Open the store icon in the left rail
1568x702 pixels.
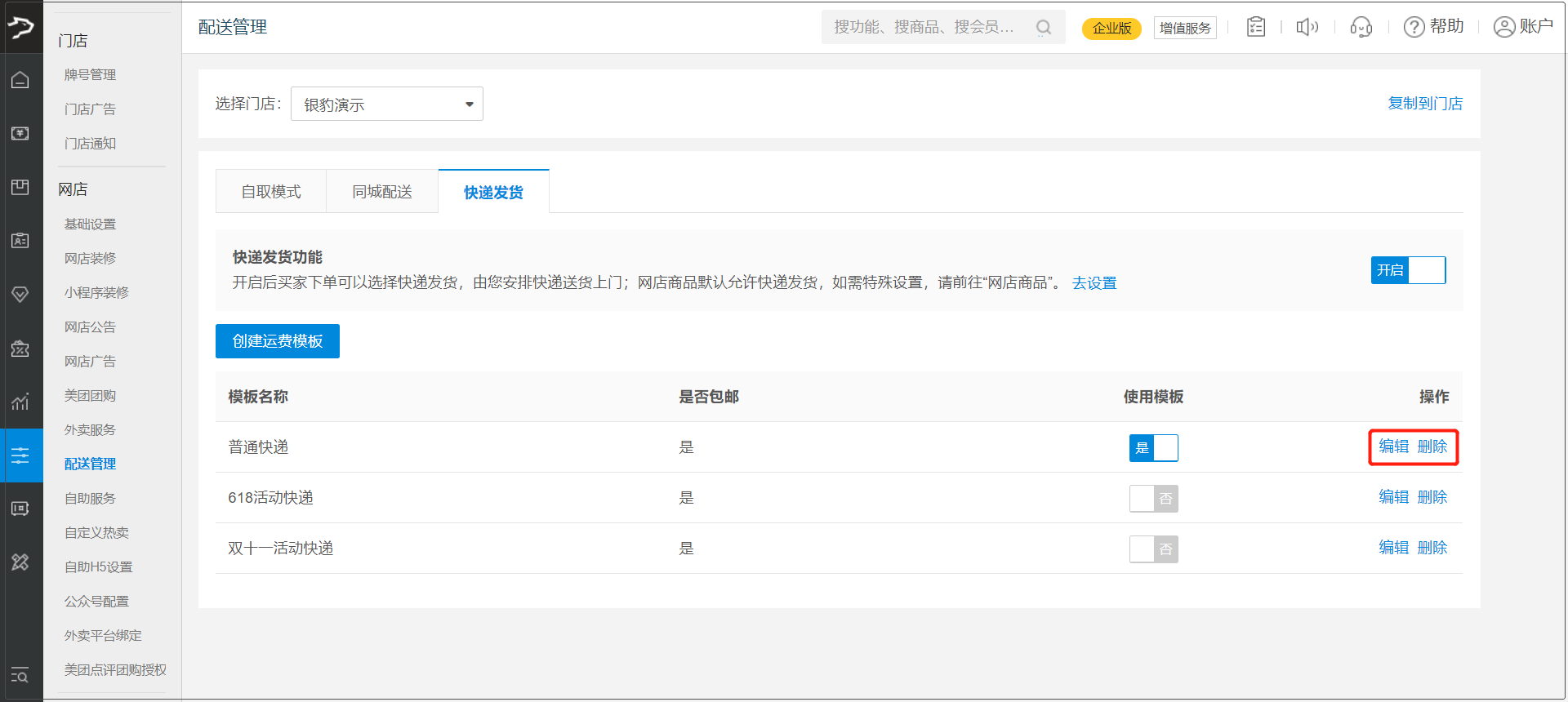click(20, 349)
